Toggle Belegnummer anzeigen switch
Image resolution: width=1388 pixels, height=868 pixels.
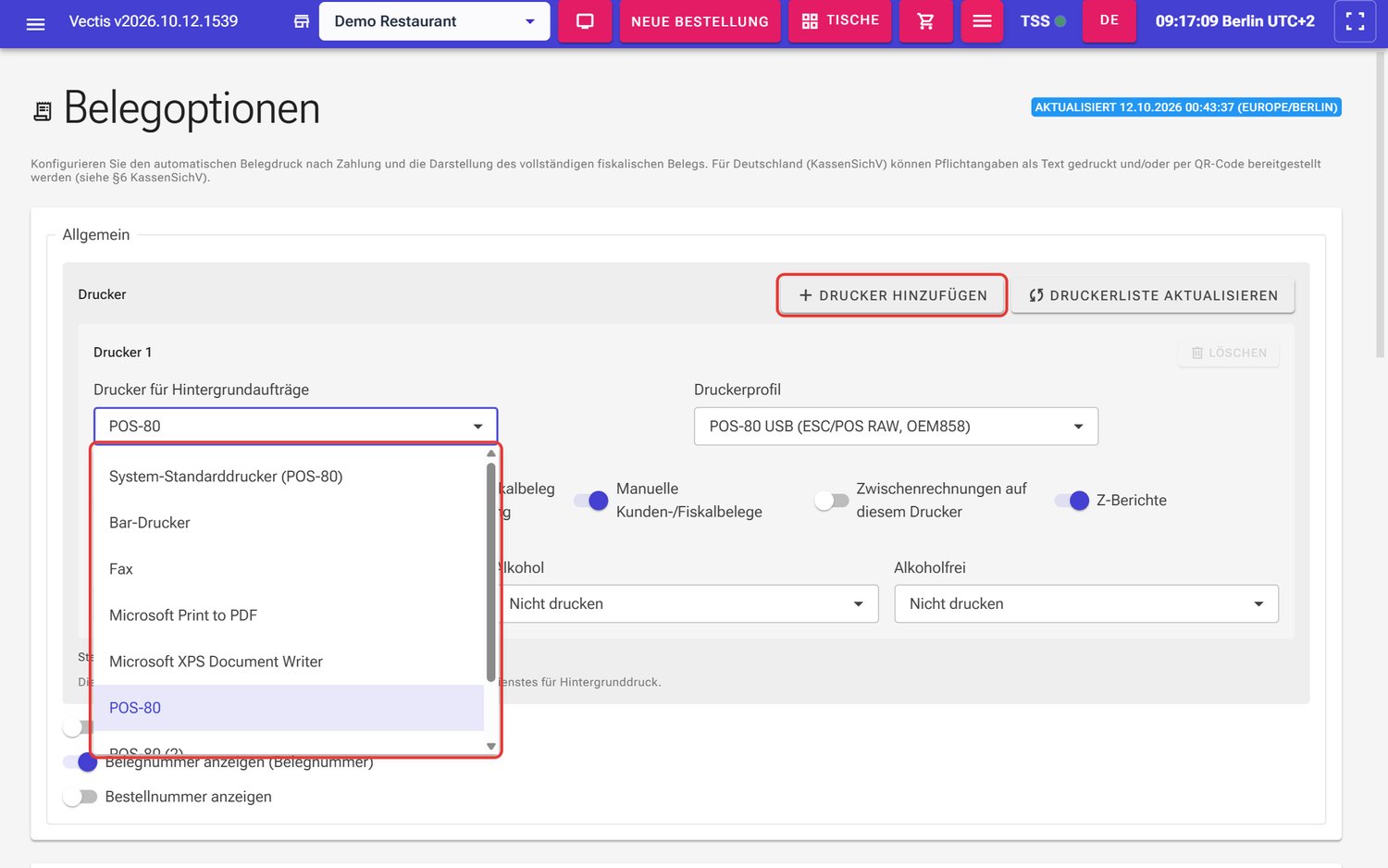click(x=80, y=763)
